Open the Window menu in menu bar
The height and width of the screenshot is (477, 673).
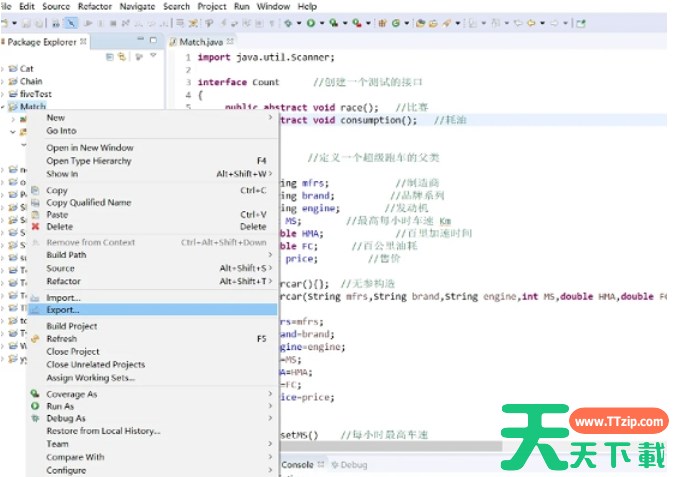coord(273,6)
